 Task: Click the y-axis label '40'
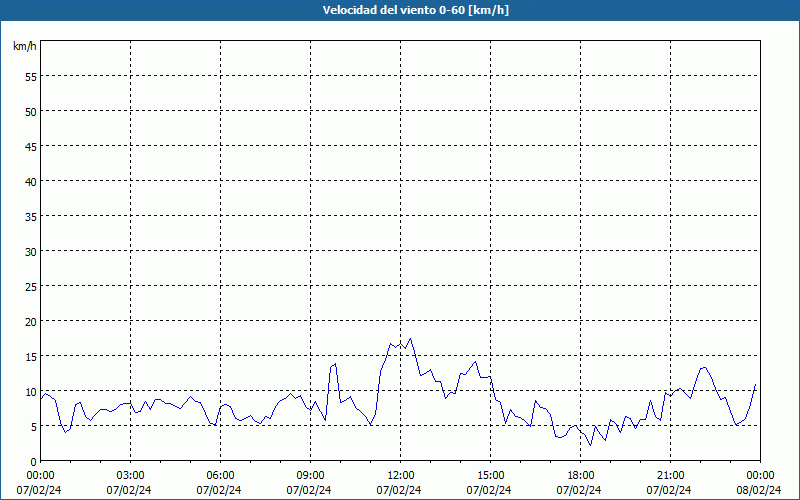[31, 181]
